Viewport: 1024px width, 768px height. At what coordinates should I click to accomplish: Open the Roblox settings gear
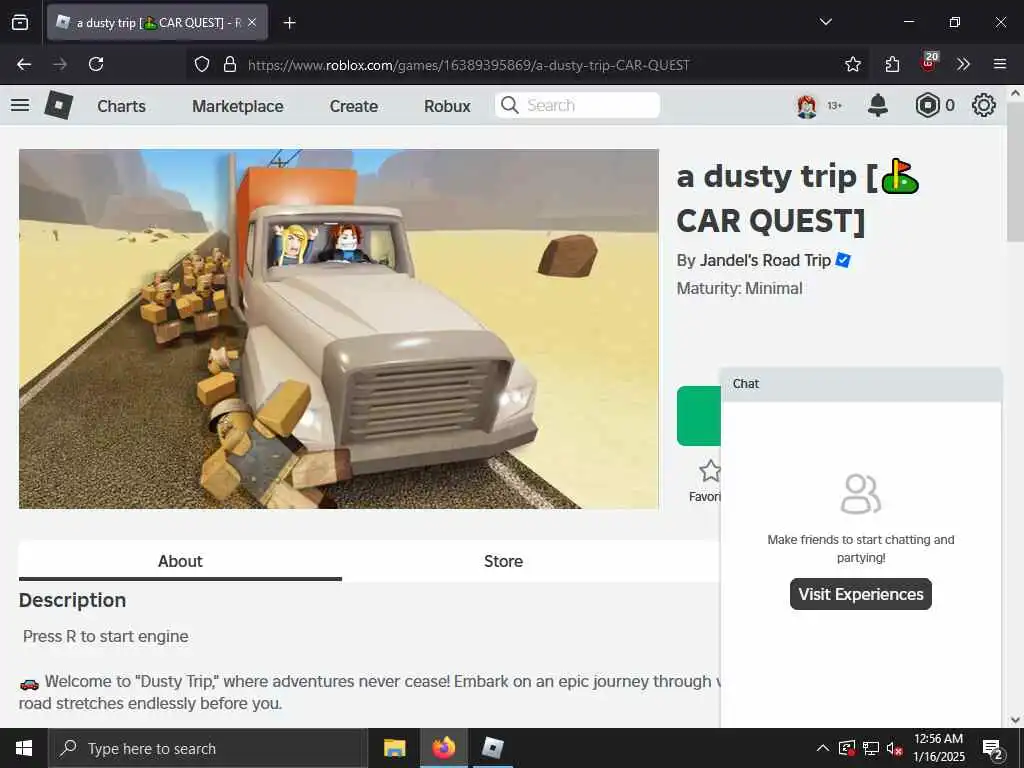[984, 105]
